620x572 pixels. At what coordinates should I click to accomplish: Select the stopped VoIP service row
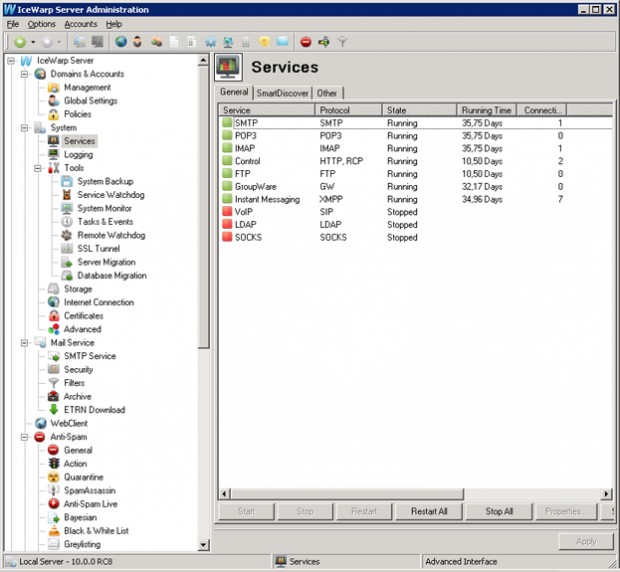[x=415, y=212]
